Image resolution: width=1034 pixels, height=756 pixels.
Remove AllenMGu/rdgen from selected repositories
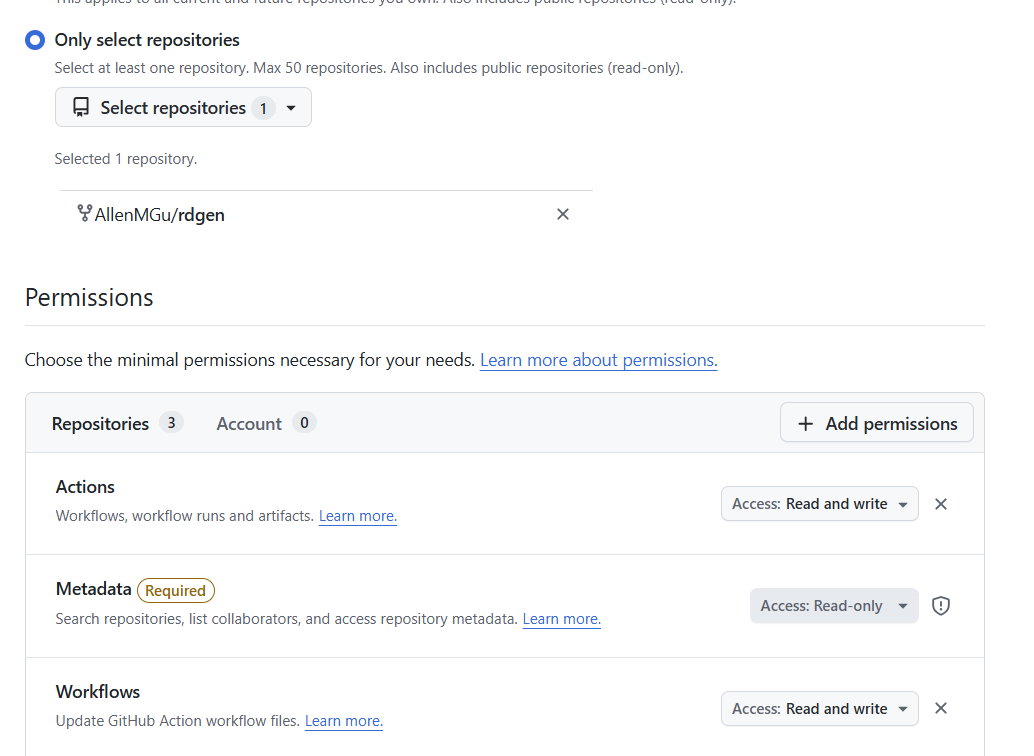pyautogui.click(x=563, y=214)
